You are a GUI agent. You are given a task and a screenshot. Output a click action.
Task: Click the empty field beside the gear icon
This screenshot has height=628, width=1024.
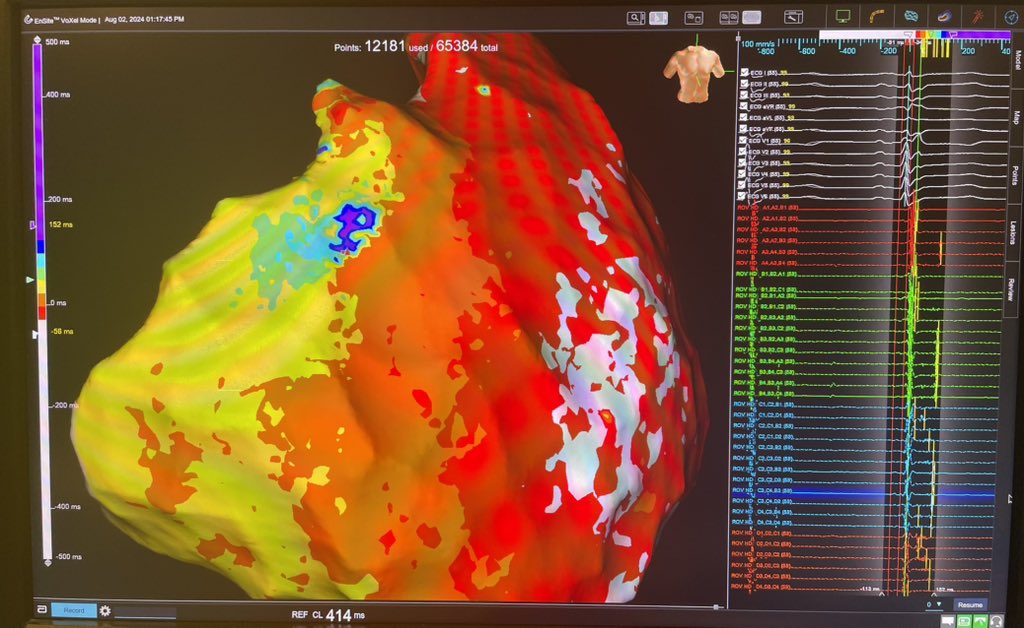145,612
